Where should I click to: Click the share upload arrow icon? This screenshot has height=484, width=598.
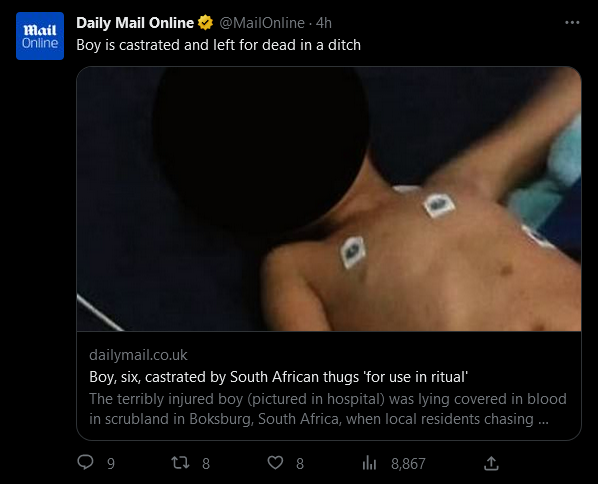pos(491,463)
